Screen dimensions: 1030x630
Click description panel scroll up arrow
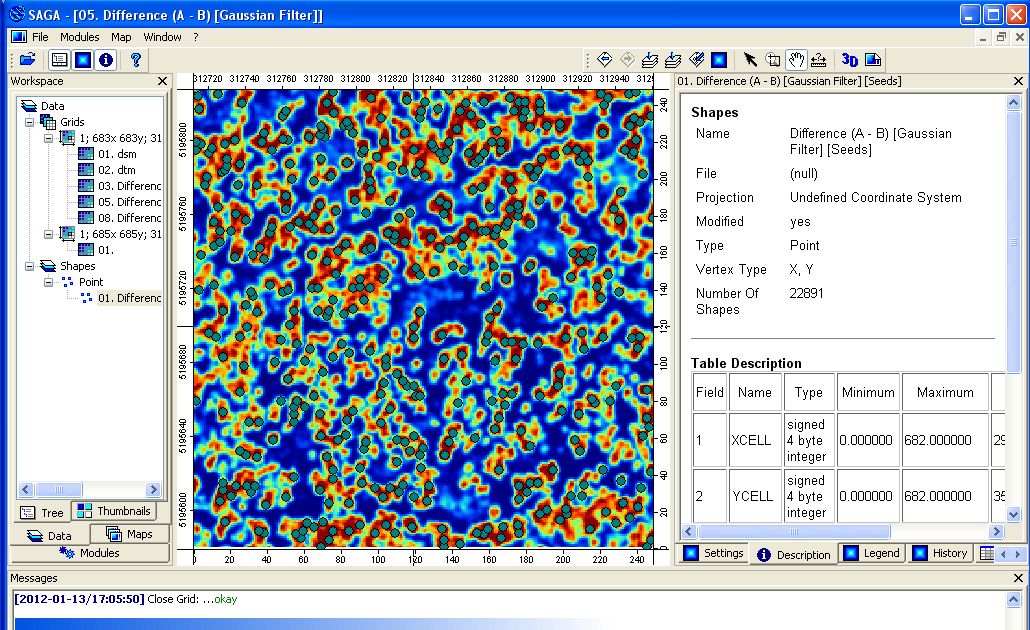(x=1014, y=102)
